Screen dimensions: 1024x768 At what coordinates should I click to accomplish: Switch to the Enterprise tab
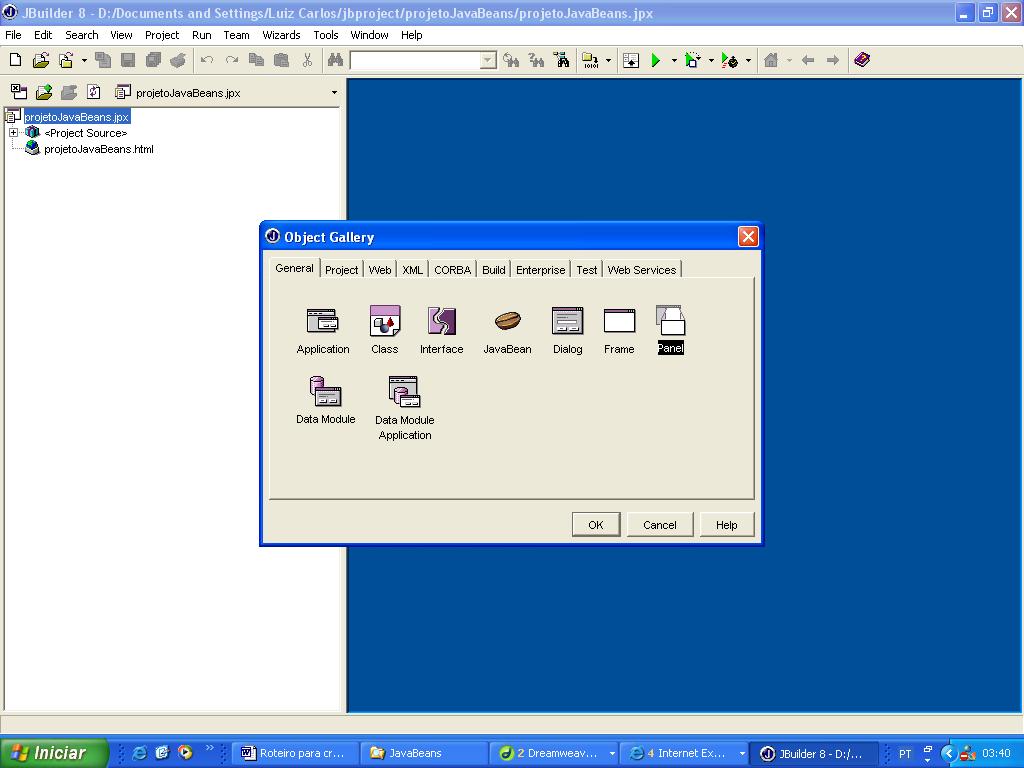click(540, 270)
